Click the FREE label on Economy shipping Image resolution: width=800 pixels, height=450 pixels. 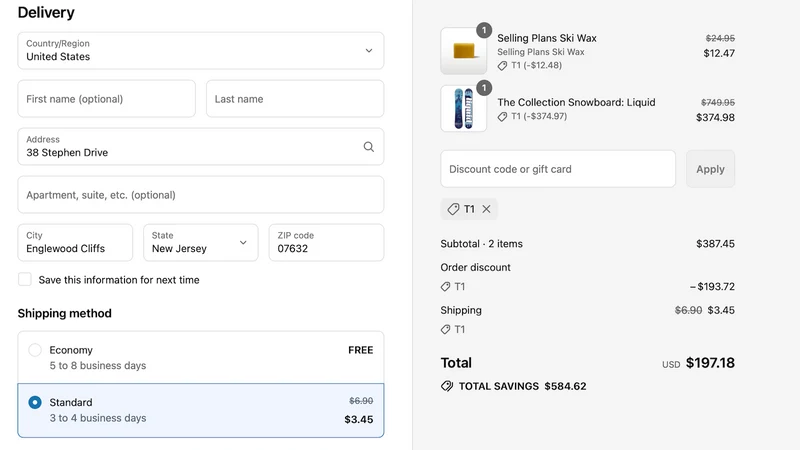(361, 350)
